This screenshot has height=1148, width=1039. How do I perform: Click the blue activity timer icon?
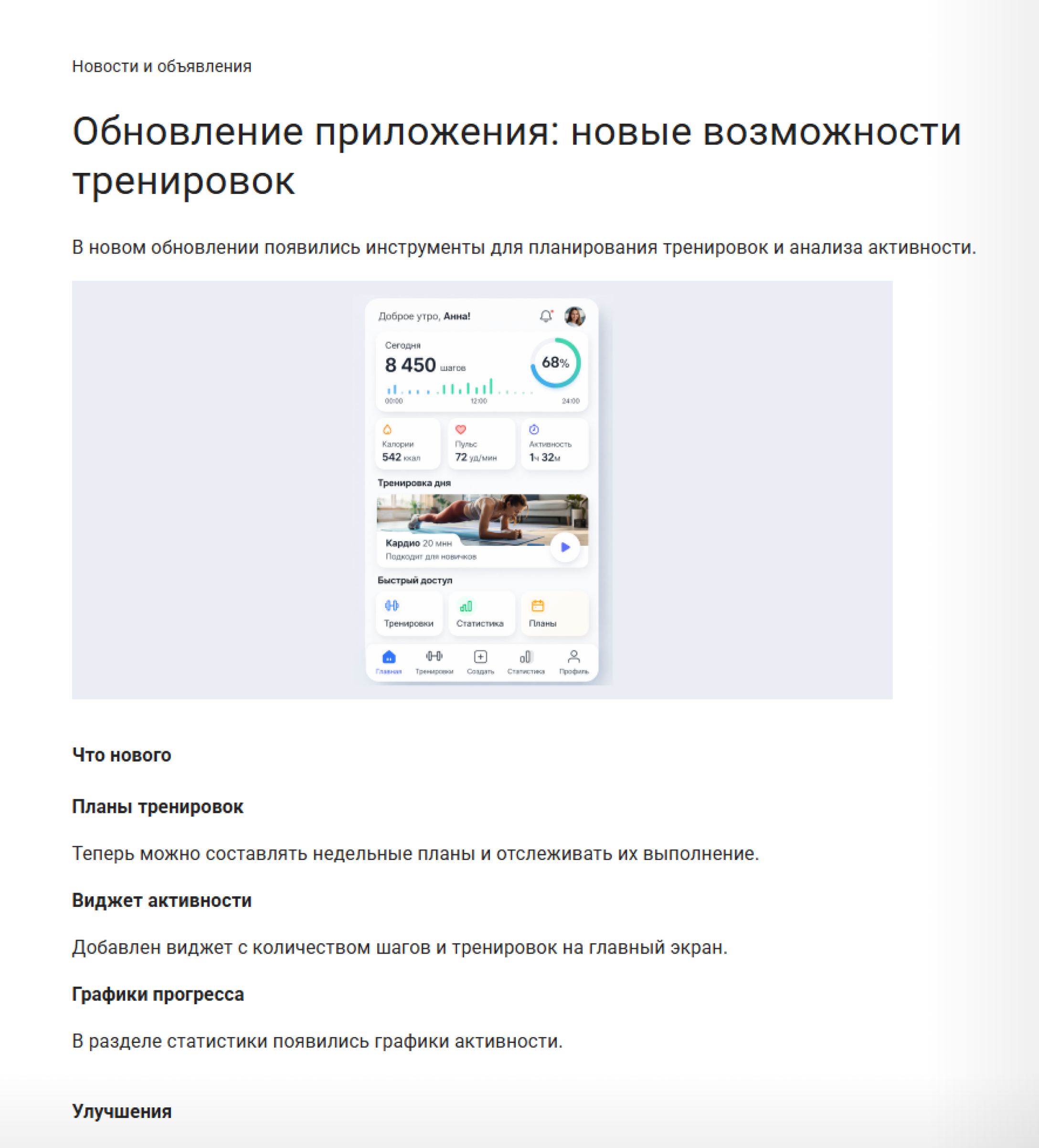(534, 429)
